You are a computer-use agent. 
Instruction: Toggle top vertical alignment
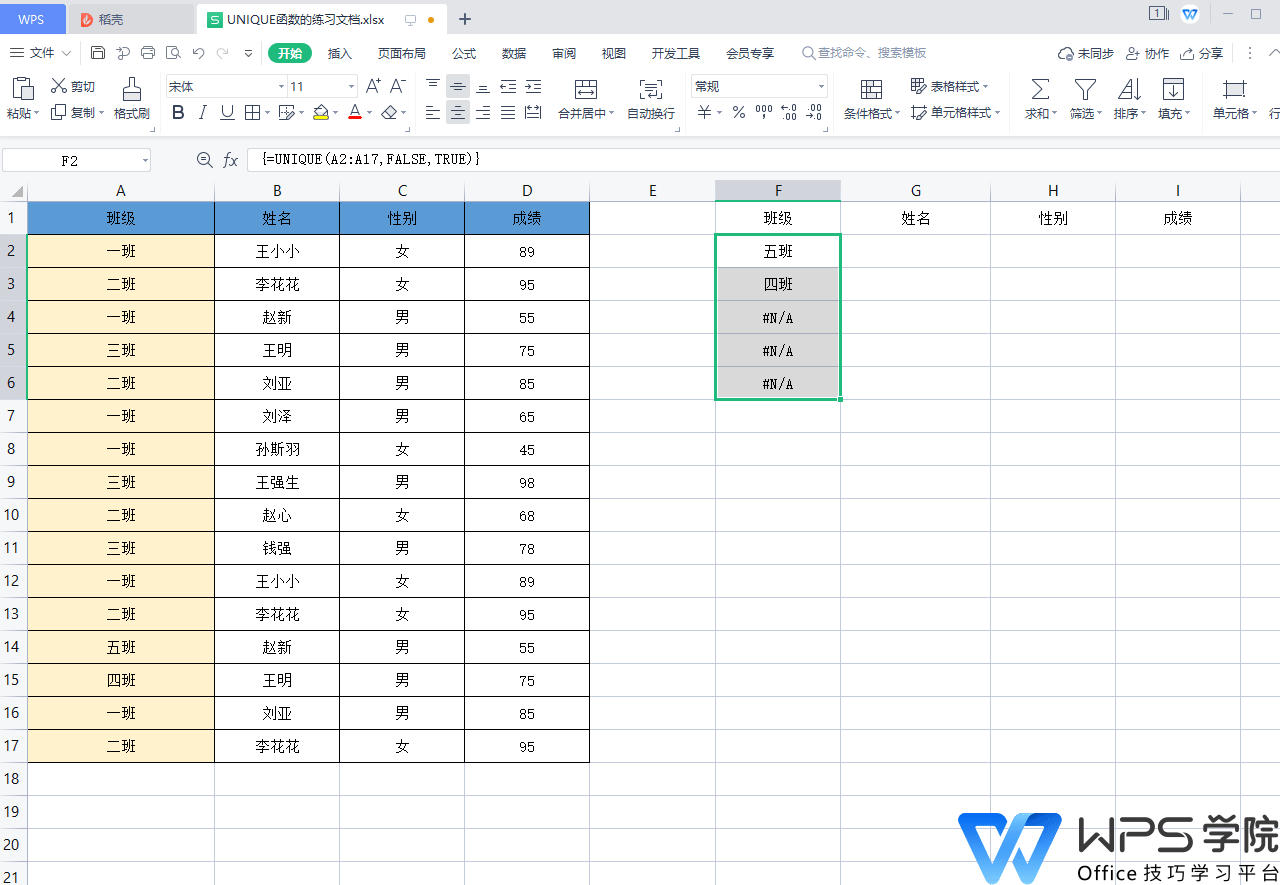(432, 87)
